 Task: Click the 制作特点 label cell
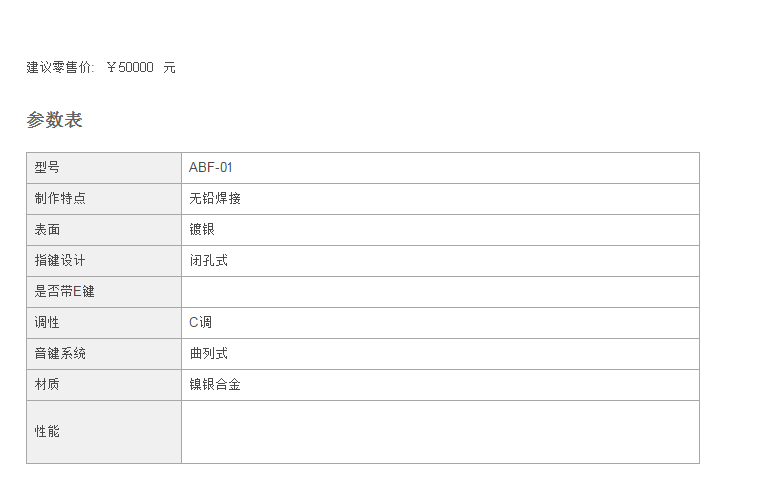click(x=104, y=199)
